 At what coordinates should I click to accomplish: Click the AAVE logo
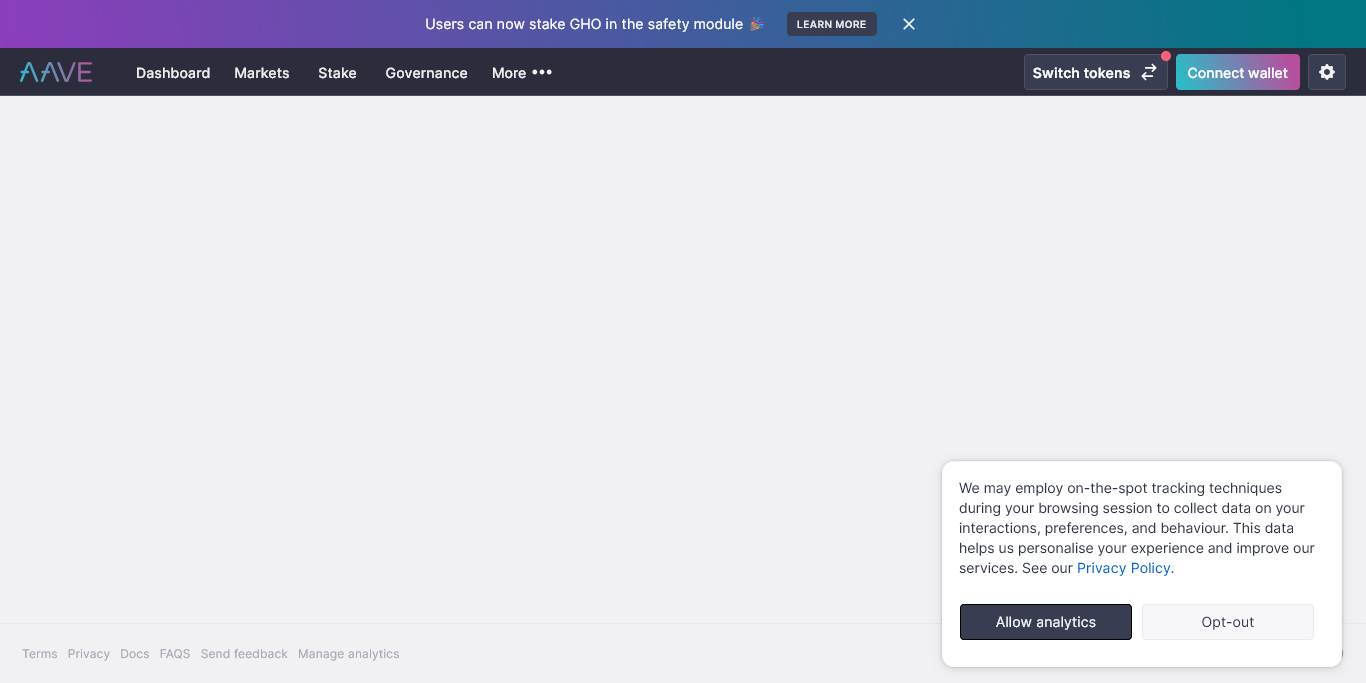tap(56, 72)
